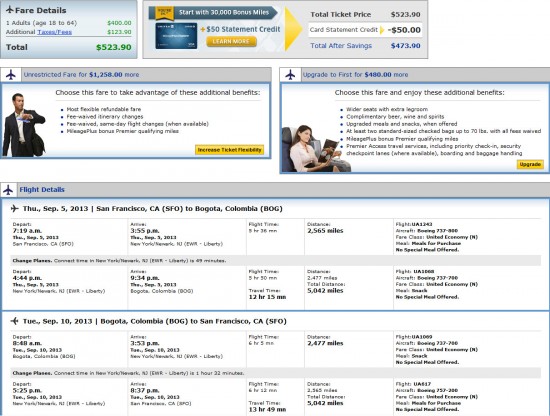Click the businessman photo in Unrestricted Fare panel

coord(24,125)
